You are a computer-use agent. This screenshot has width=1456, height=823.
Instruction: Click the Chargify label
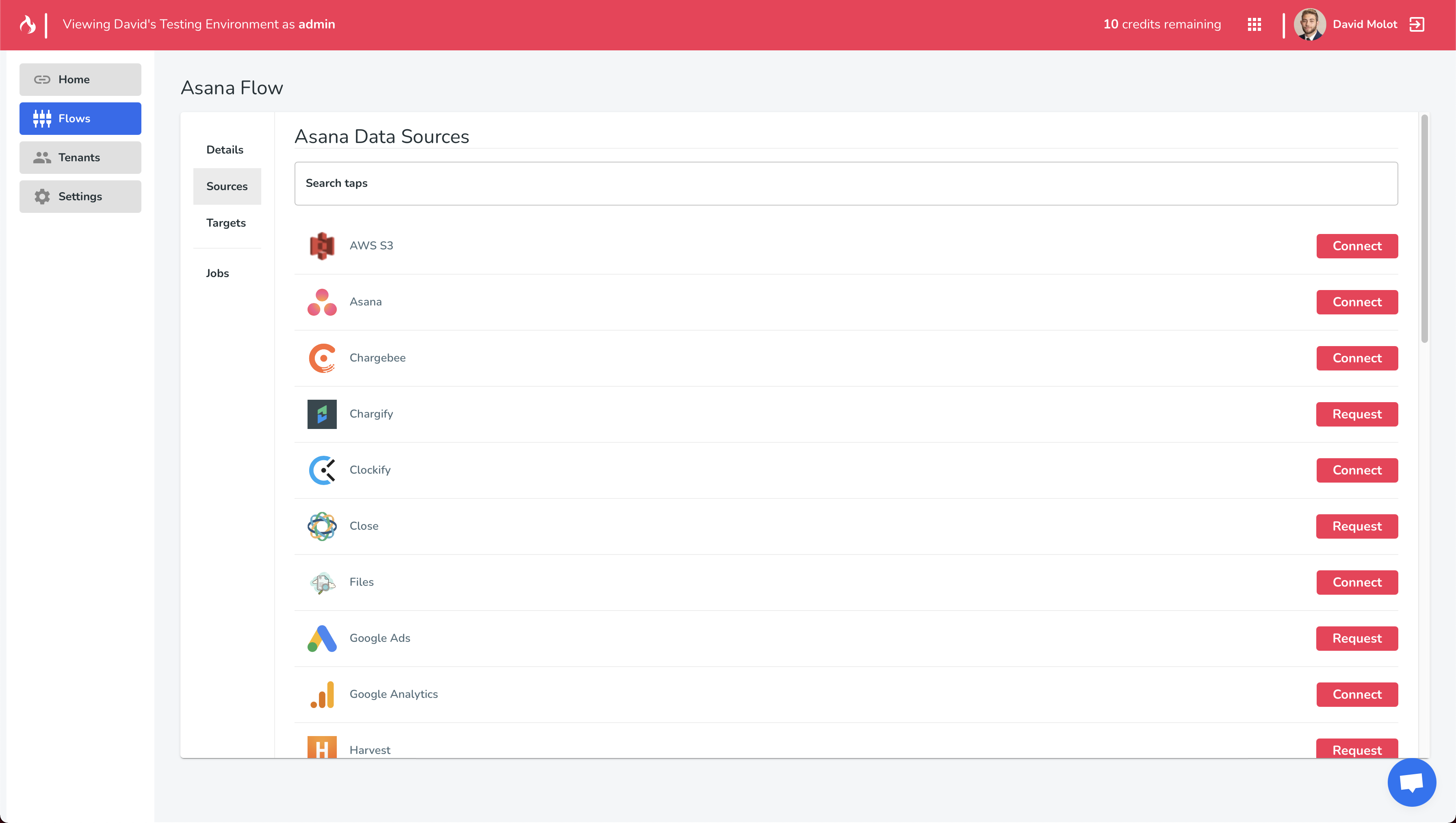tap(371, 414)
